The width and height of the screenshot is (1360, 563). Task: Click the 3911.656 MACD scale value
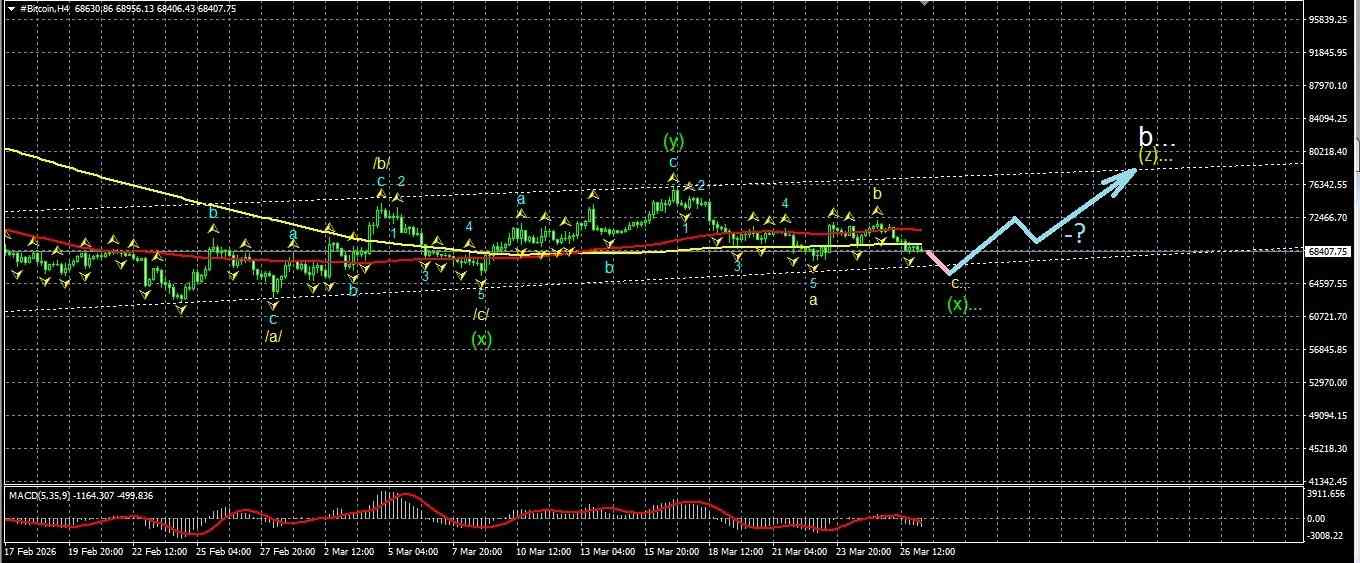coord(1327,494)
